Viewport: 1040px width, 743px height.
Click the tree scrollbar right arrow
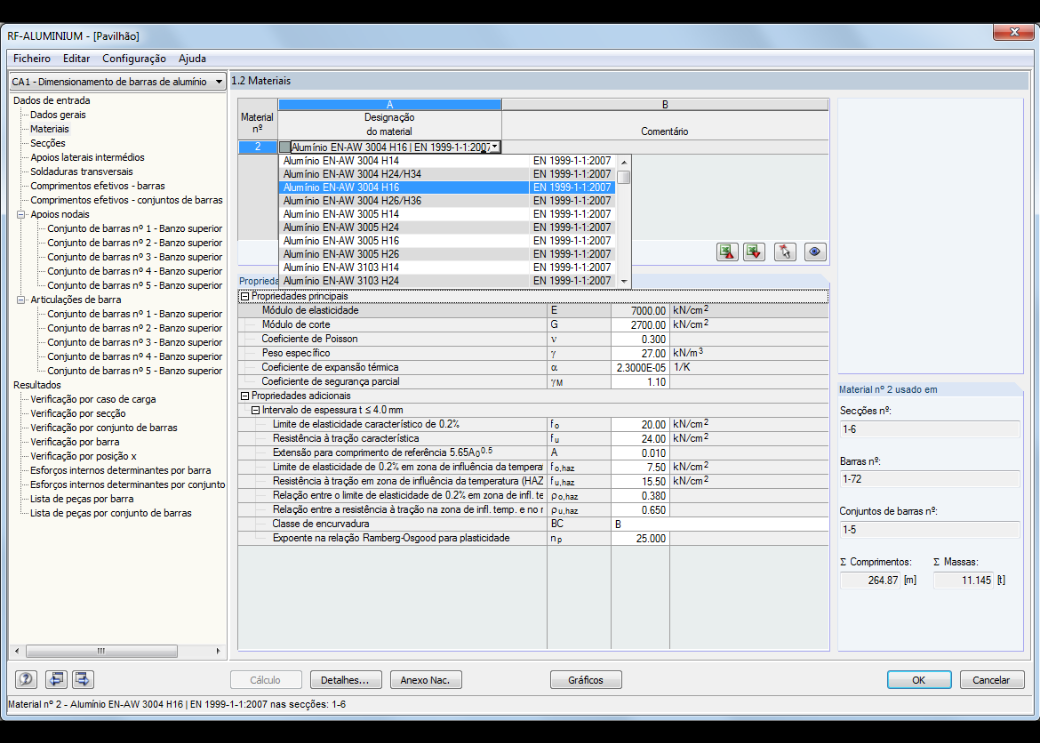pyautogui.click(x=218, y=651)
